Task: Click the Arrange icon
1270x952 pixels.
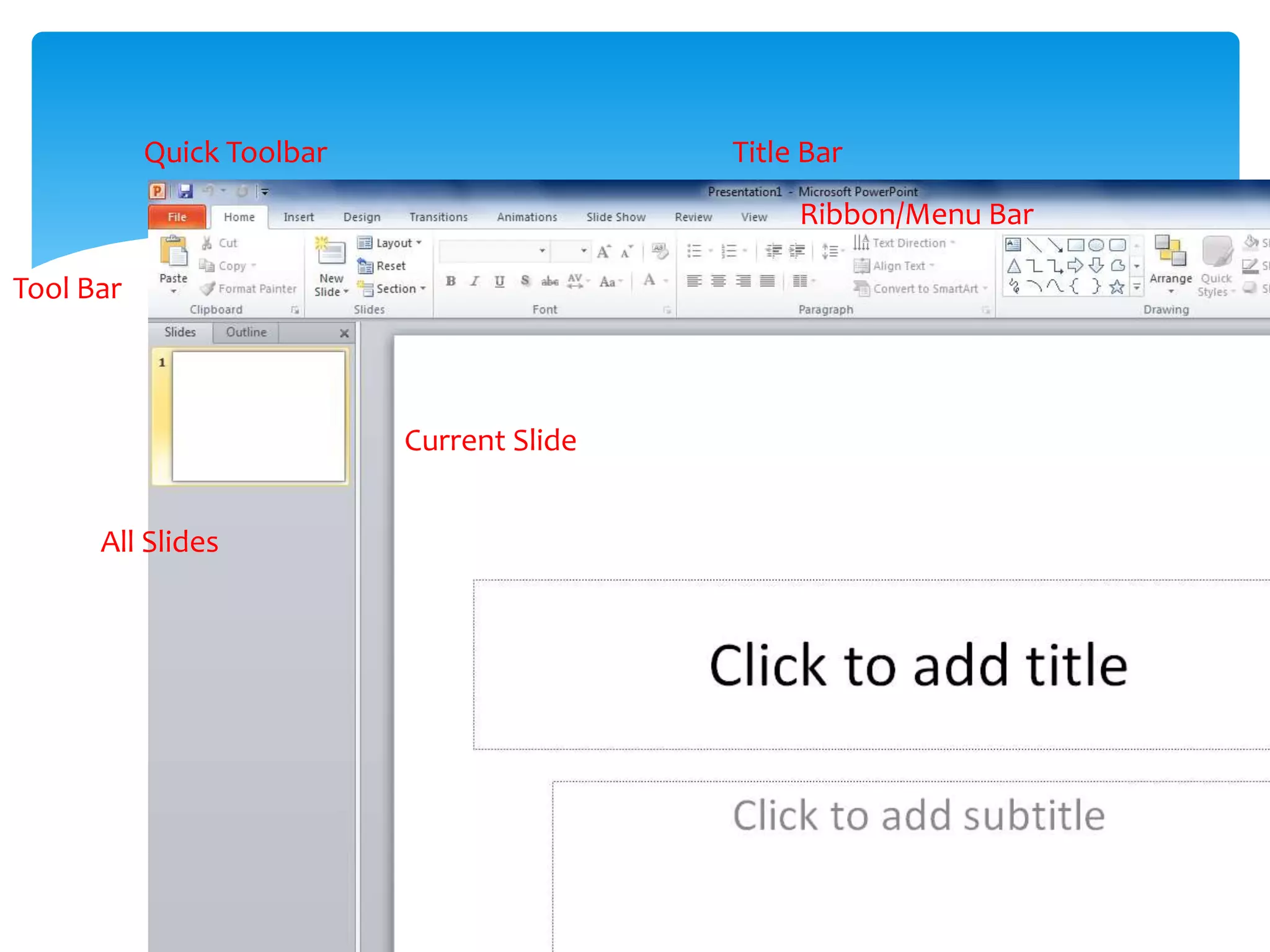Action: pyautogui.click(x=1170, y=251)
